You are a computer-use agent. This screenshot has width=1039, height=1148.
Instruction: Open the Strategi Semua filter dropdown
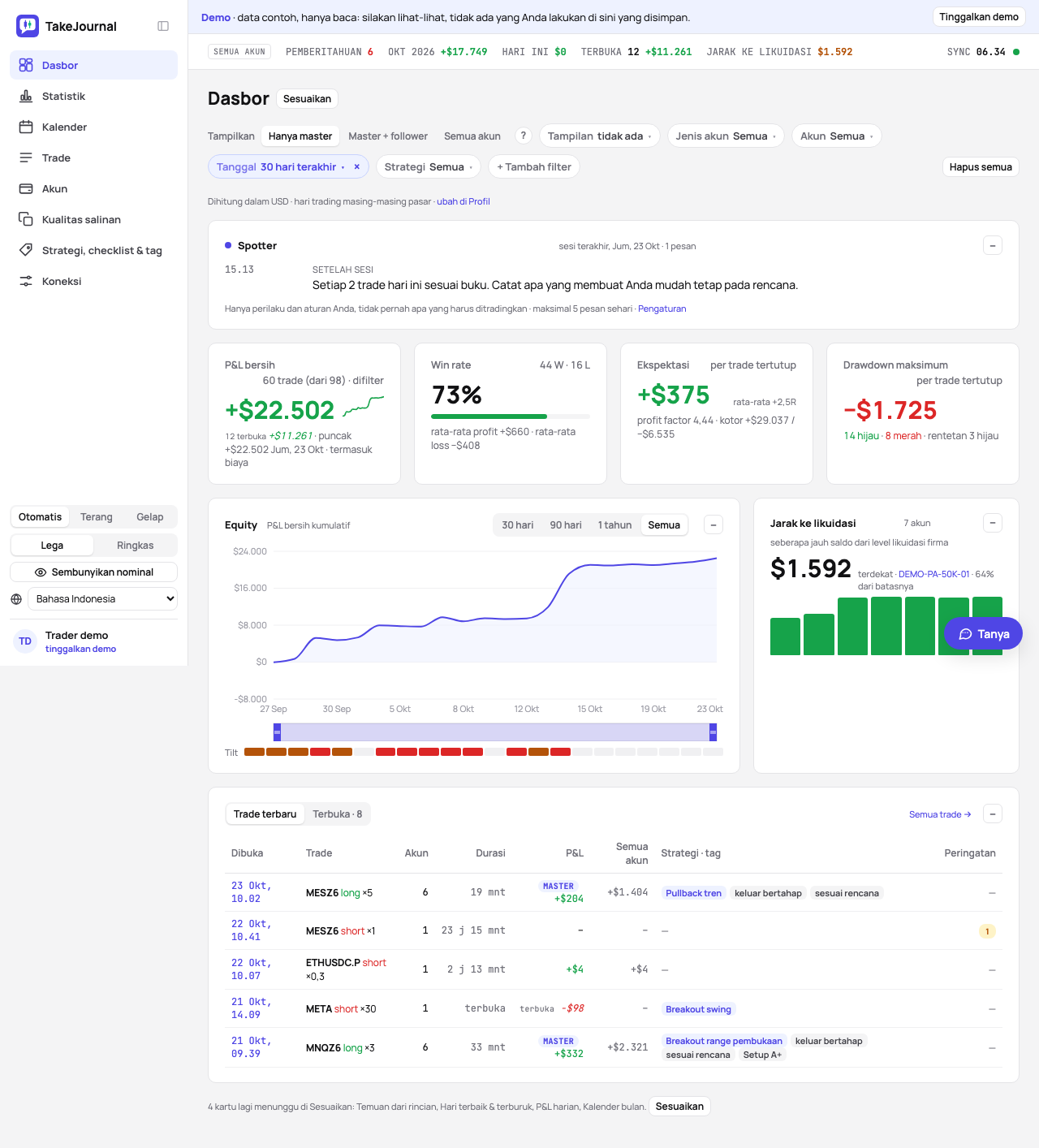pos(428,166)
